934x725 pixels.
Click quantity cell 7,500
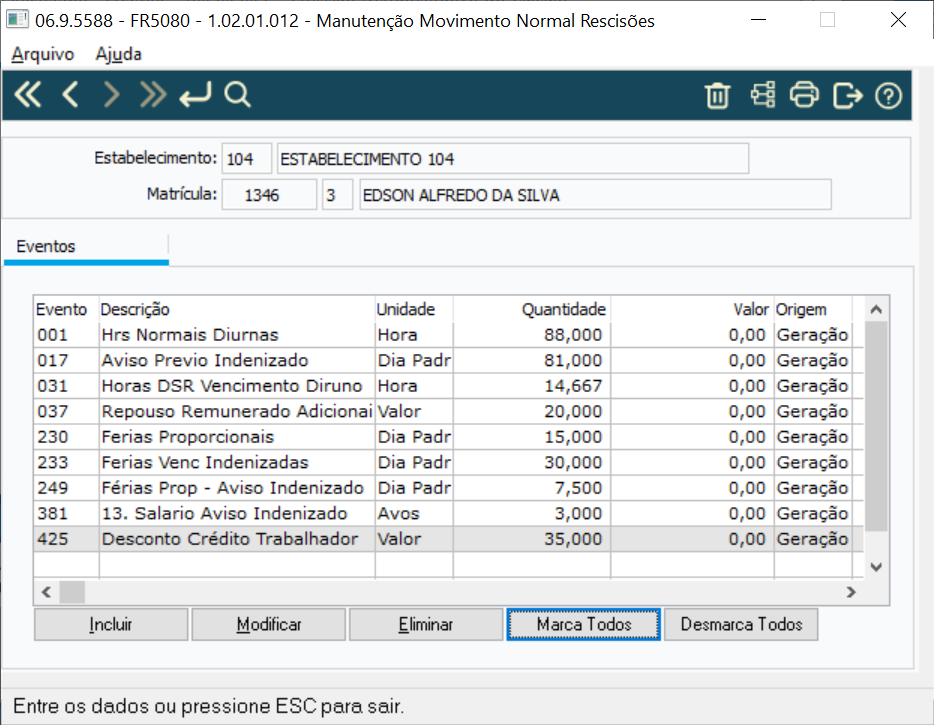(x=532, y=488)
